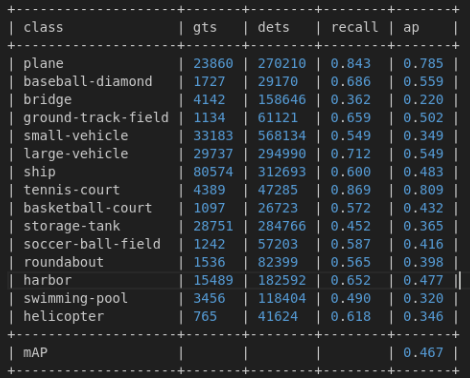Click bridge dets value 158646

tap(282, 100)
